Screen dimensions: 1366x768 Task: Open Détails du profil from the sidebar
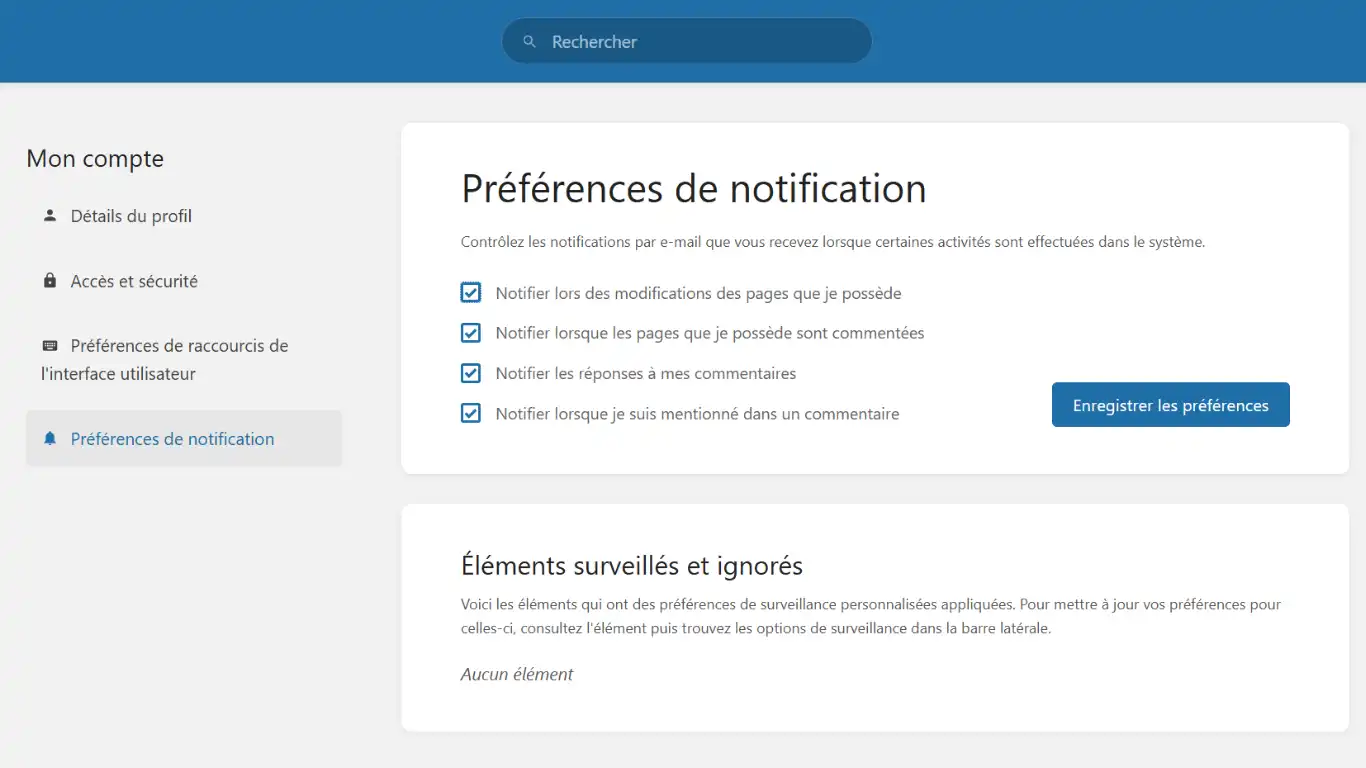pyautogui.click(x=131, y=215)
